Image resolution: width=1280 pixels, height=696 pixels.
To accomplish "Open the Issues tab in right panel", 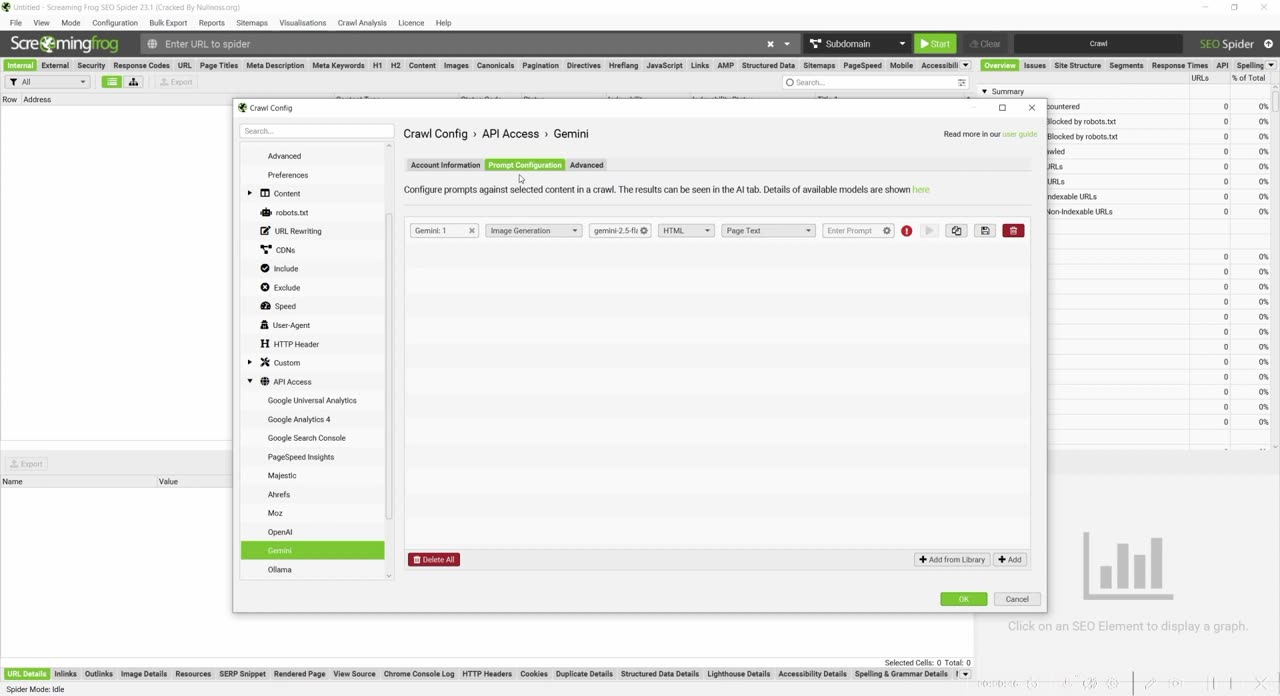I will pos(1035,66).
